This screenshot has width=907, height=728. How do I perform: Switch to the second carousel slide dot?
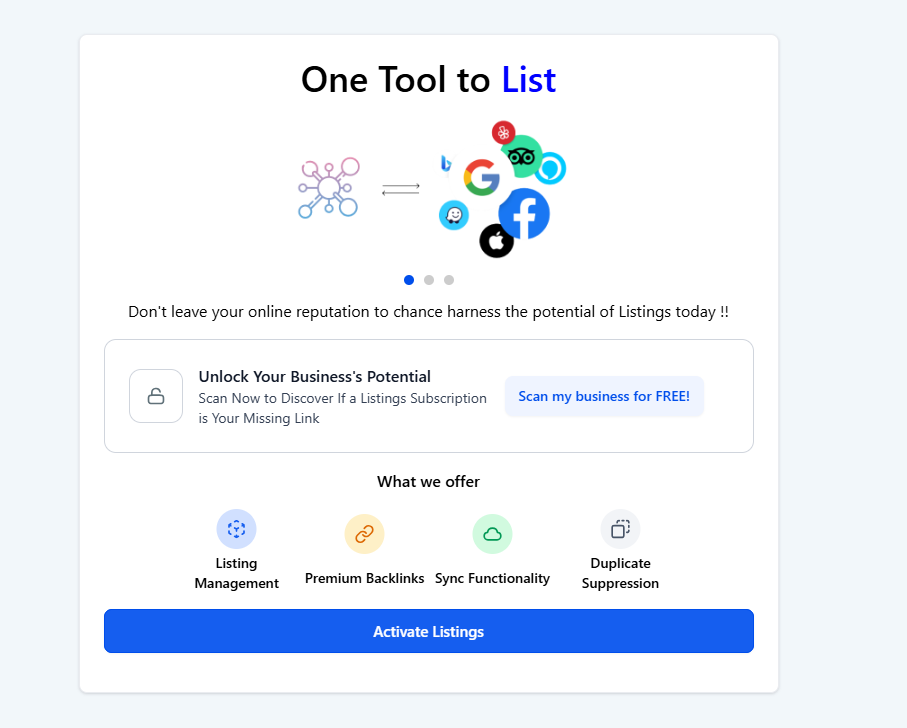point(429,280)
